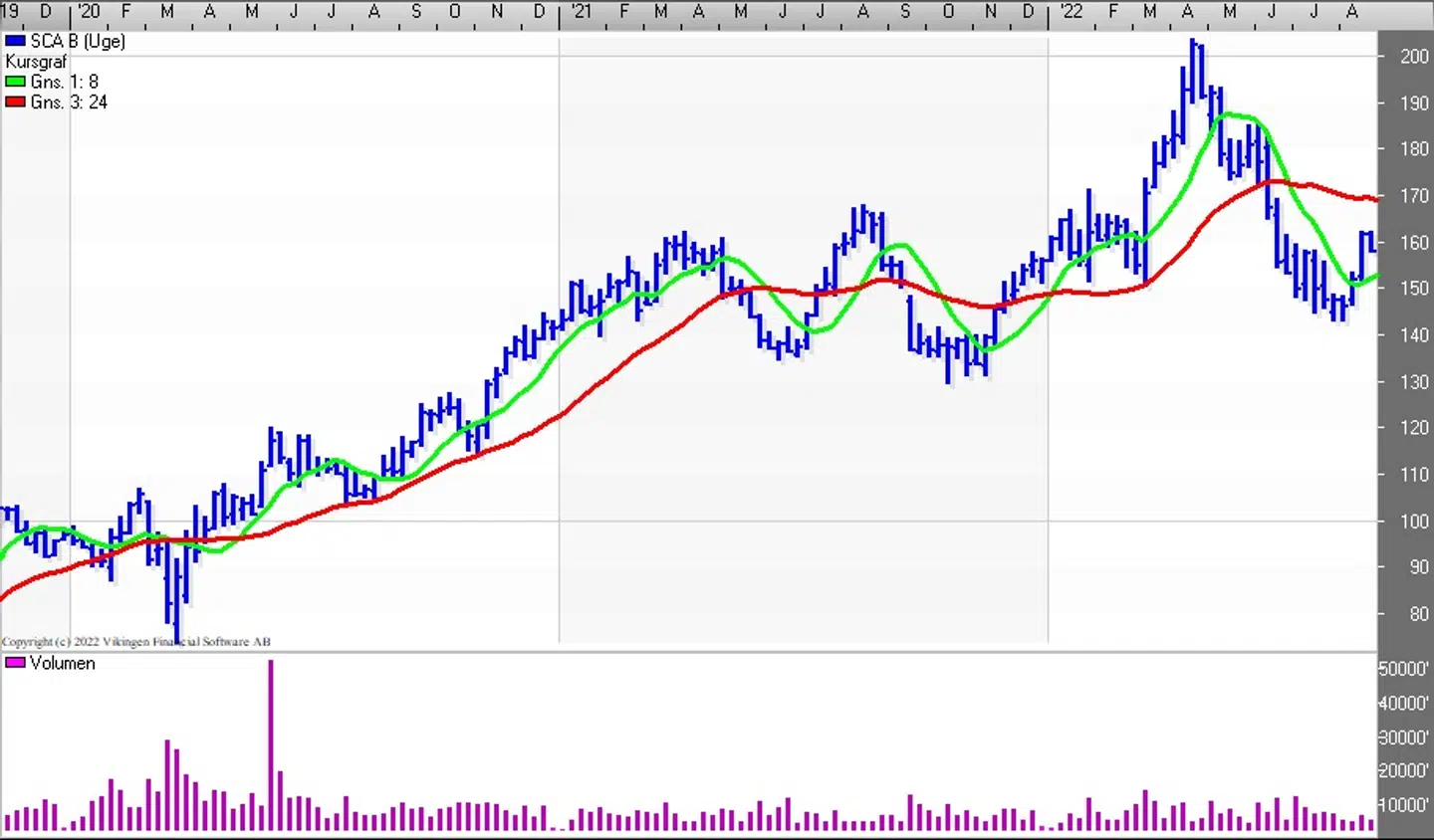
Task: Click the 170 value on the price axis
Action: [1414, 195]
